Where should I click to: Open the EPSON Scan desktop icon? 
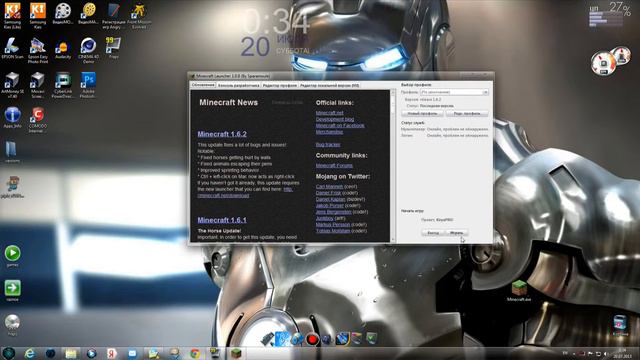tap(12, 49)
